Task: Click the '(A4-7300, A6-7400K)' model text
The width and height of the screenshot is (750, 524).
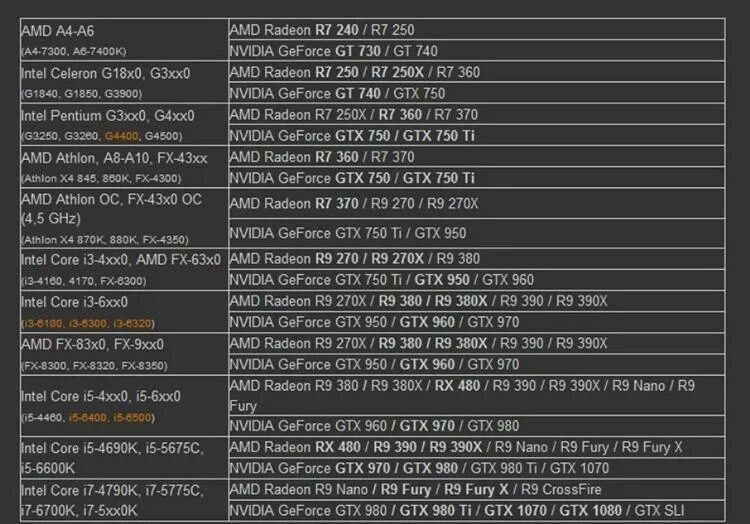Action: 74,52
